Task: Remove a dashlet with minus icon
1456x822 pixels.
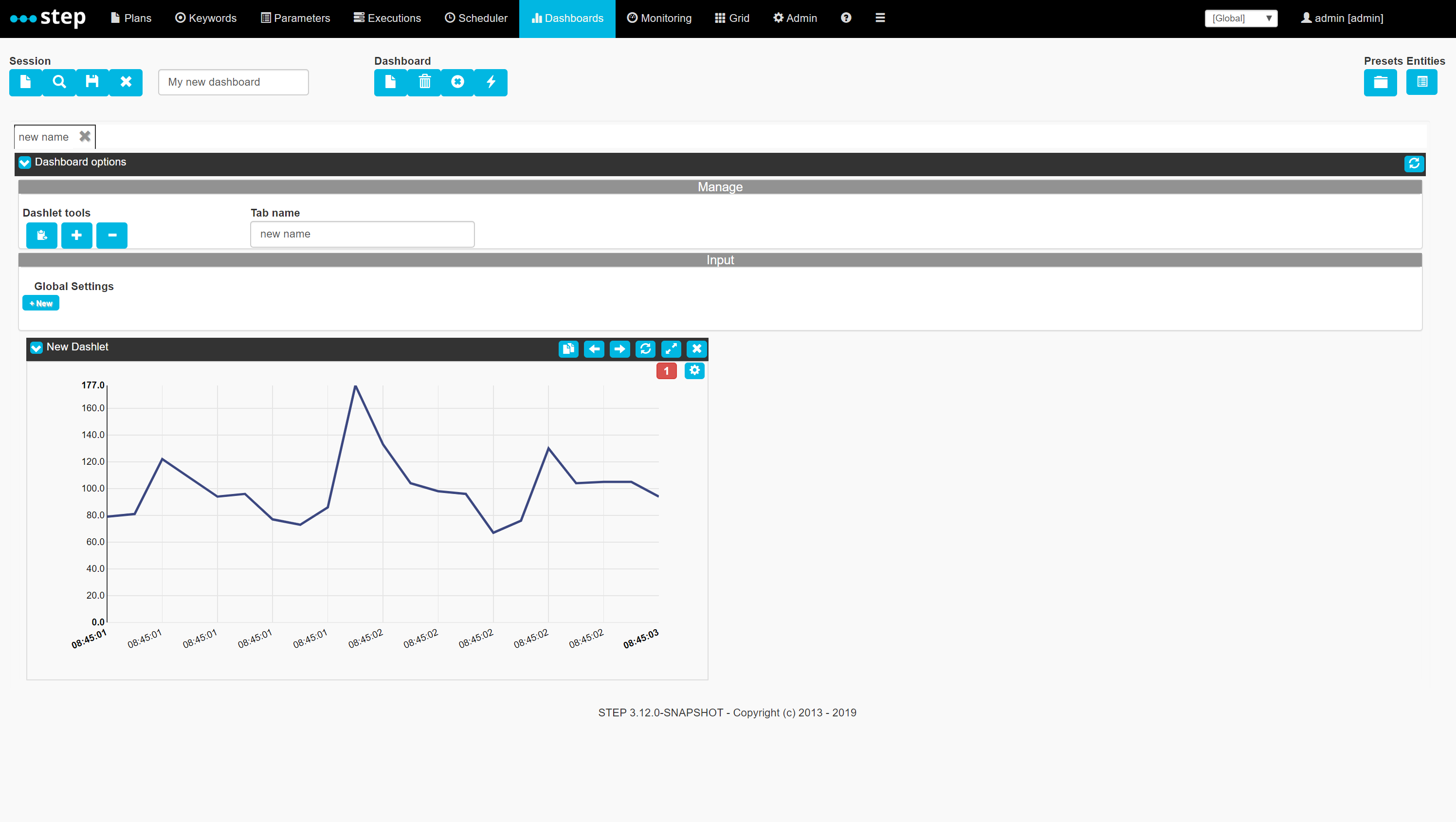Action: [112, 236]
